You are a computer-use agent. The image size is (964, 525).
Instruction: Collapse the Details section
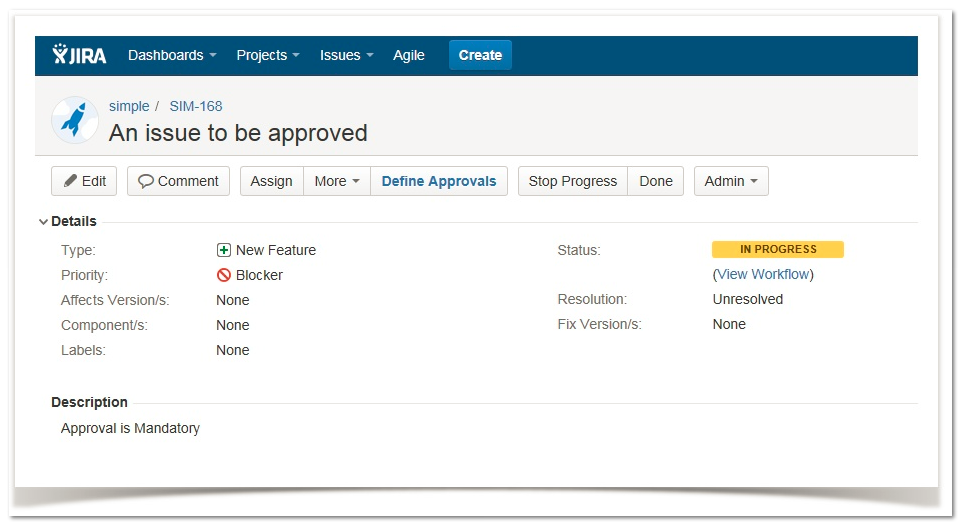point(44,222)
